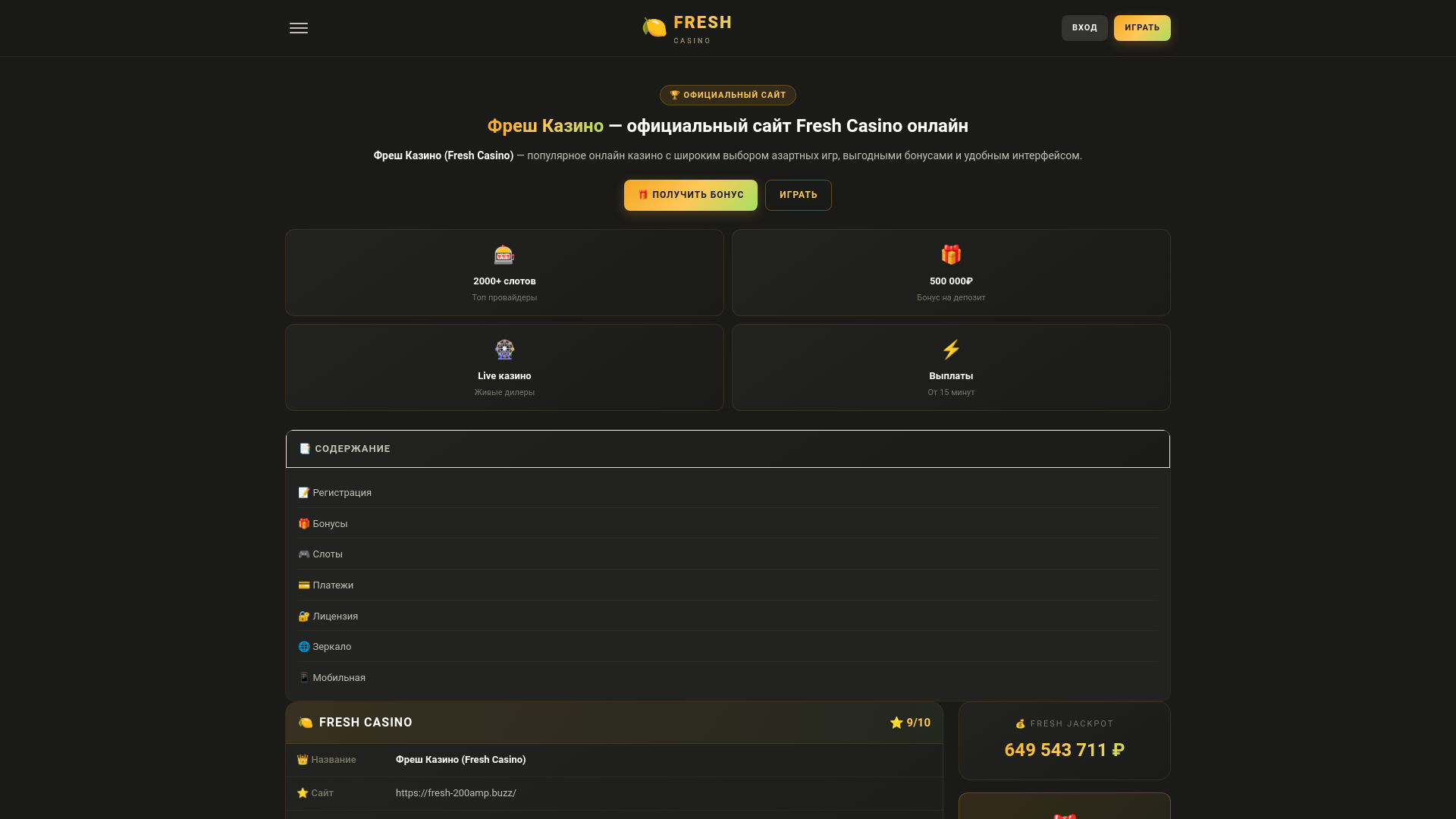This screenshot has width=1456, height=819.
Task: Click ПОЛУЧИТЬ БОНУС button
Action: pyautogui.click(x=691, y=195)
